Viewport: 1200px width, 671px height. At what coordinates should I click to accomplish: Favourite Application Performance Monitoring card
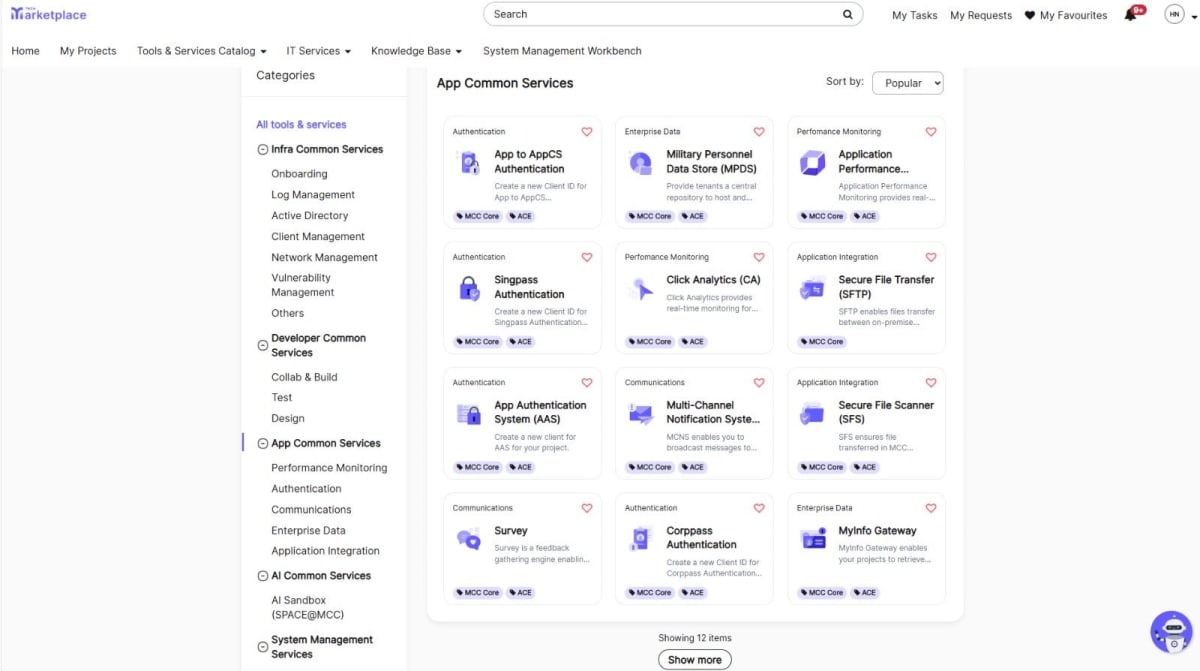(x=931, y=132)
